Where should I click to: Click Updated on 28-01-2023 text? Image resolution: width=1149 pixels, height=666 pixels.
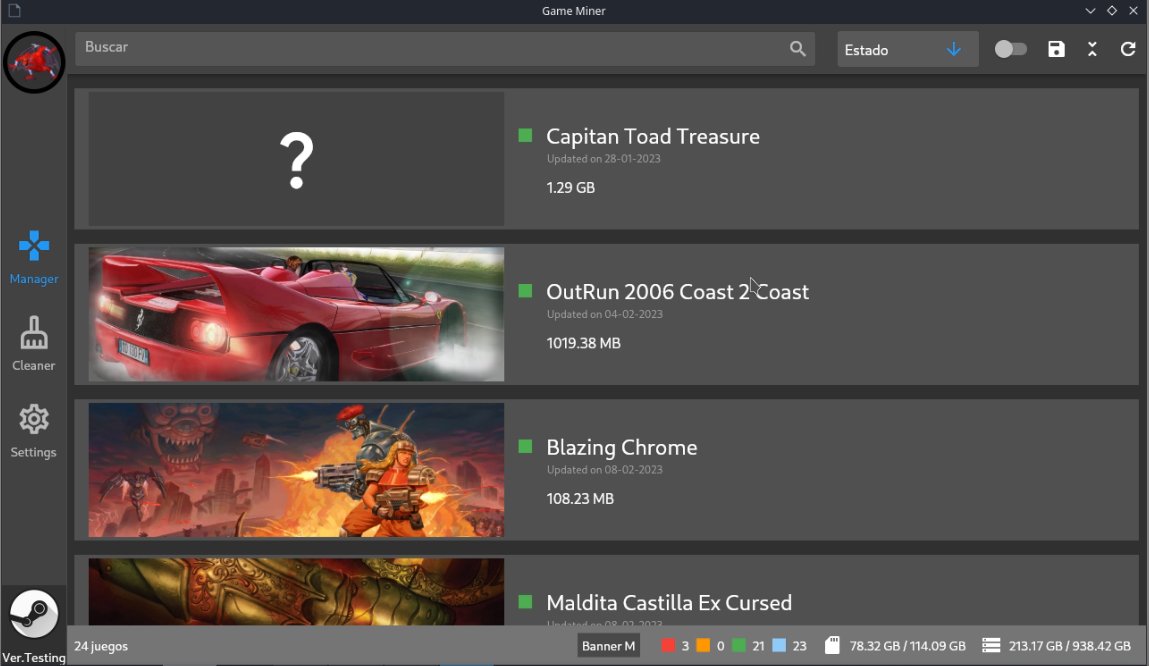point(604,159)
